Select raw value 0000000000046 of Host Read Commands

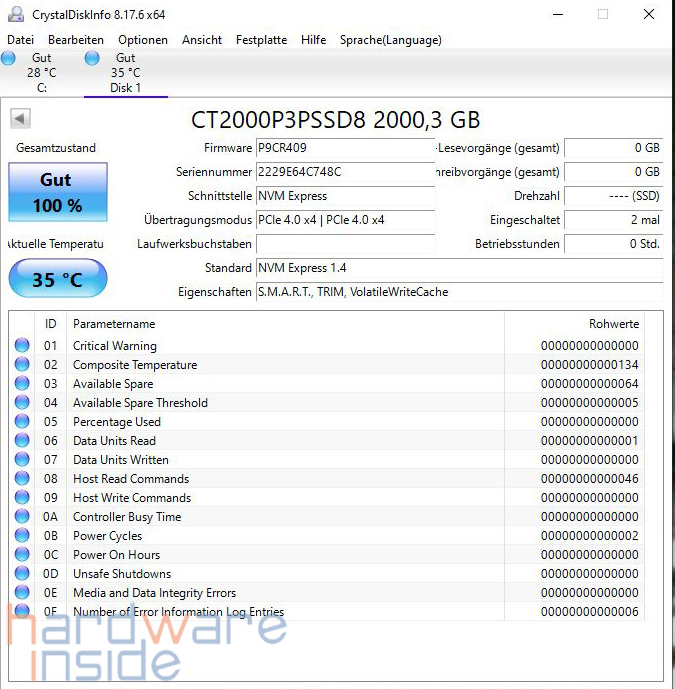(x=589, y=479)
